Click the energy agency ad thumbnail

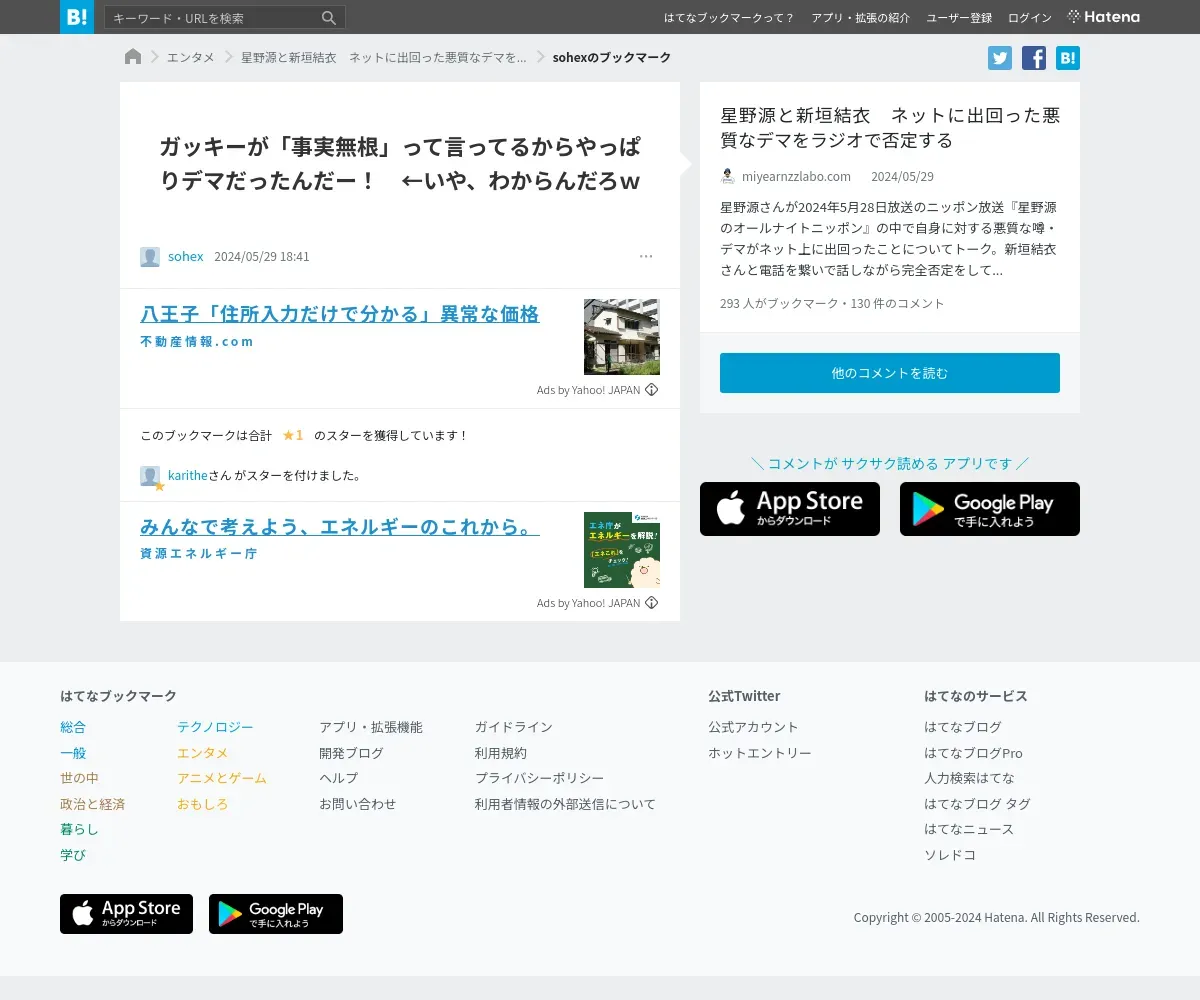622,550
